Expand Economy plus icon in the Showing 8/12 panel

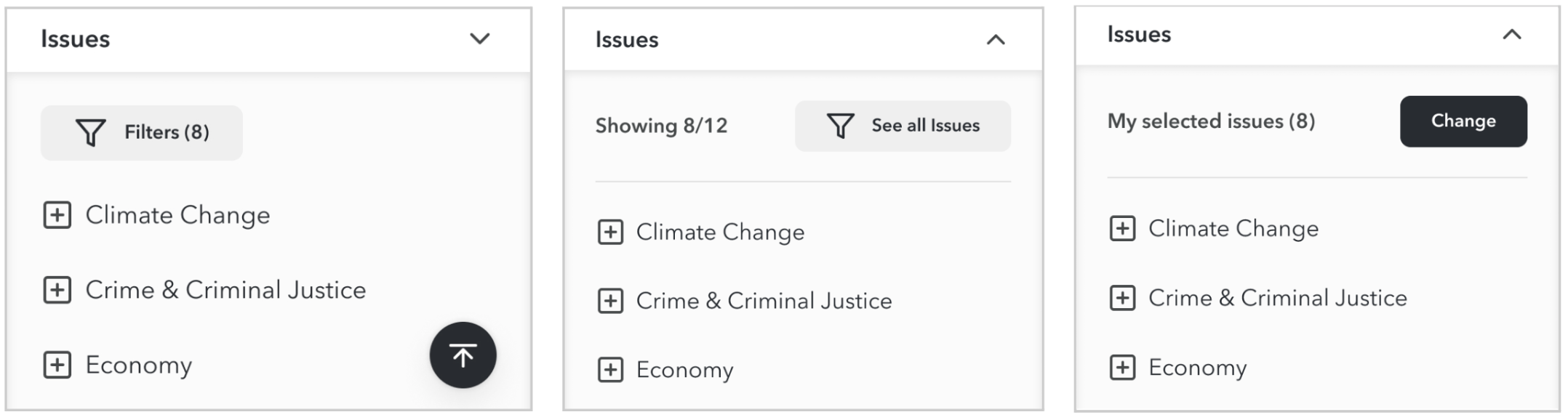click(610, 370)
